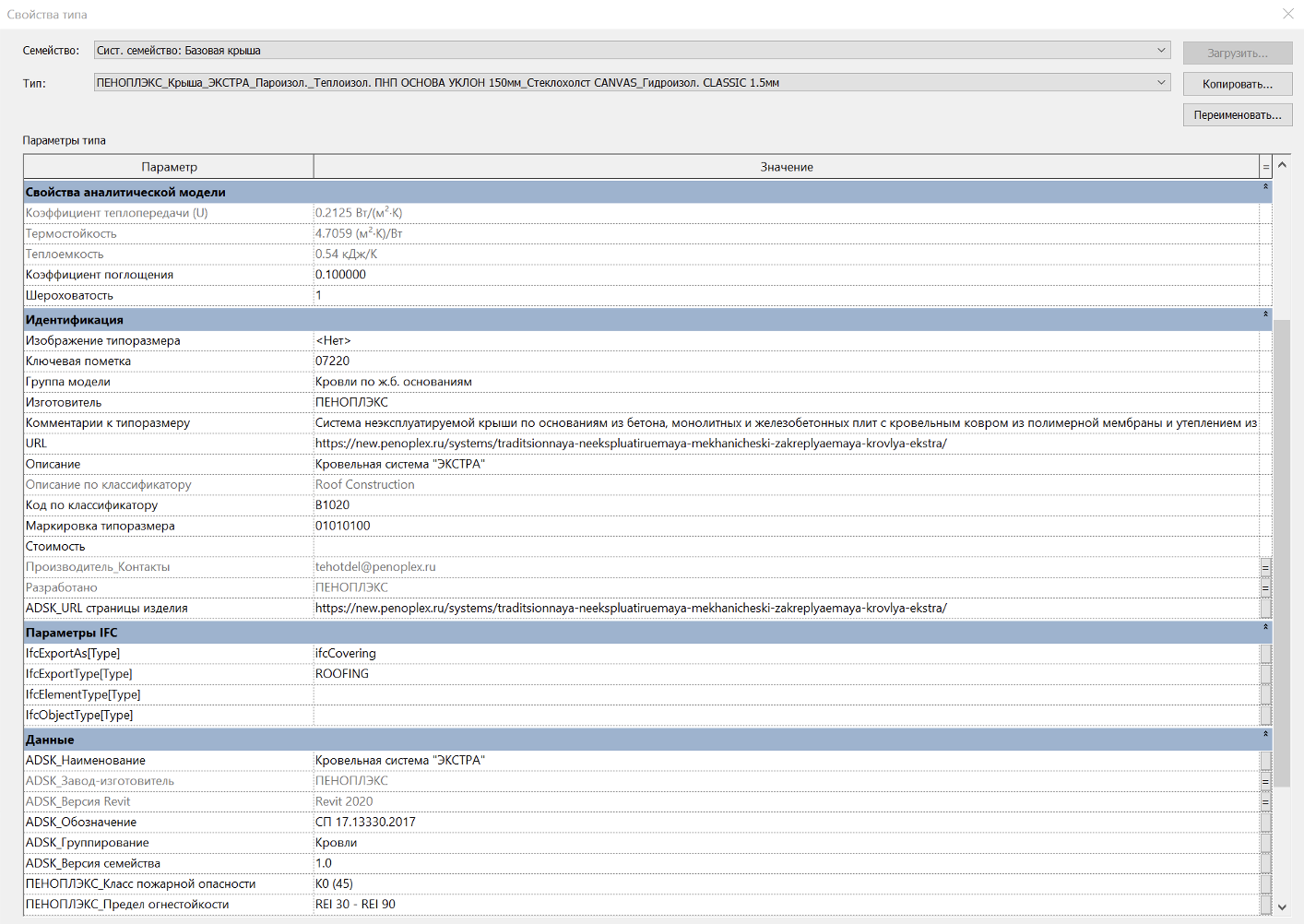Viewport: 1304px width, 924px height.
Task: Collapse the Параметры IFC section
Action: [x=1265, y=628]
